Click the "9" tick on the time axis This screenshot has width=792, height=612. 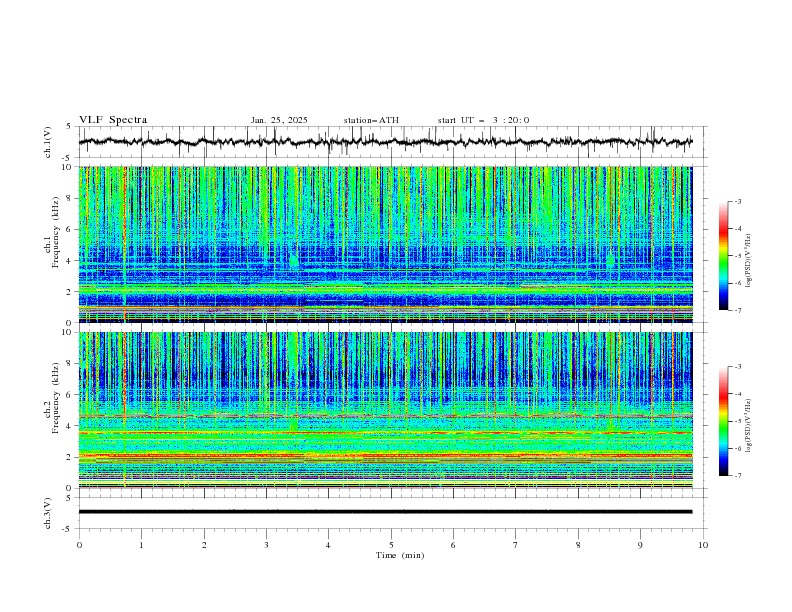click(x=640, y=545)
